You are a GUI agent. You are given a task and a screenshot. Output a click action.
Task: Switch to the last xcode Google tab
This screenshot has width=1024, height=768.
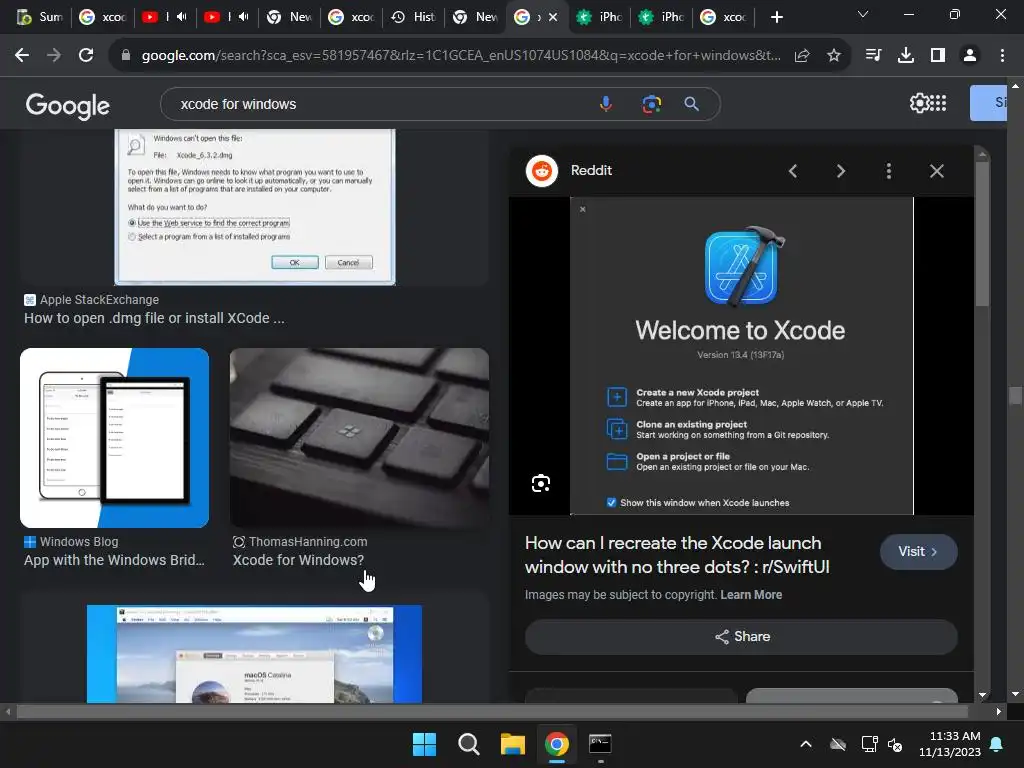point(723,17)
